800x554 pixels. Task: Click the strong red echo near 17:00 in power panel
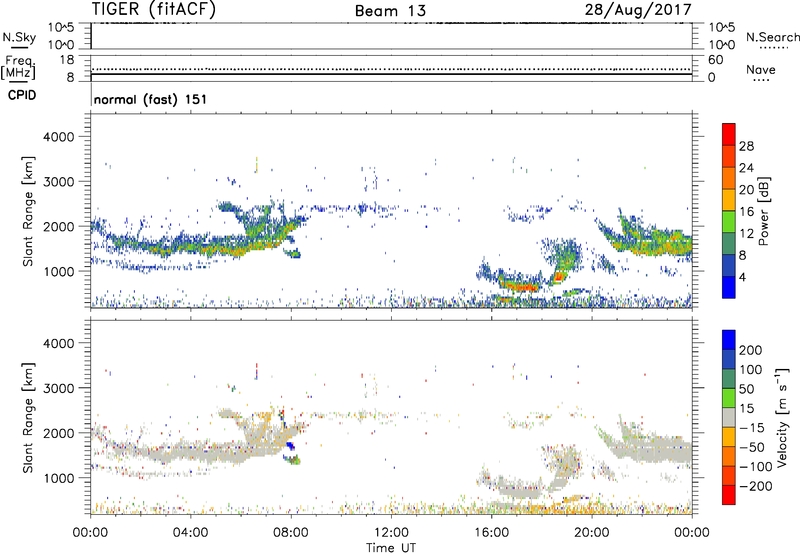tap(520, 287)
